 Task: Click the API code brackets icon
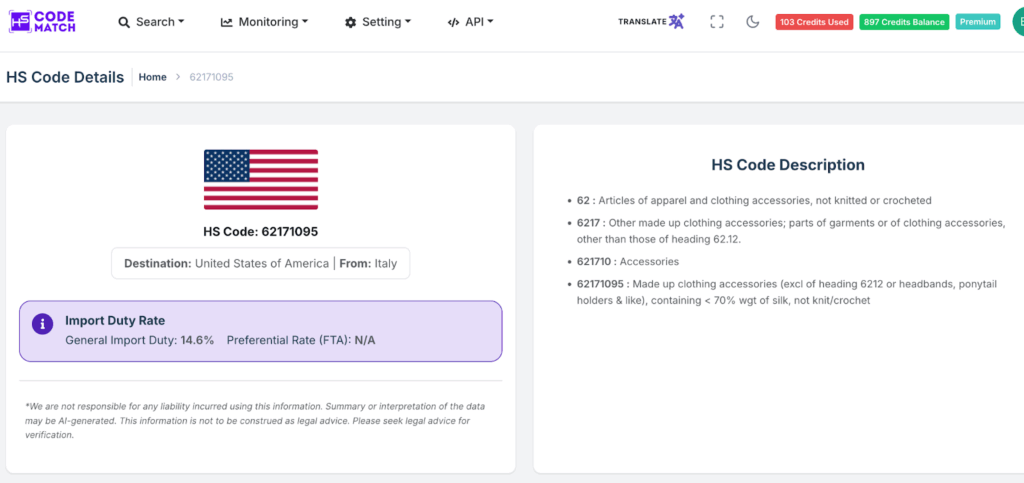tap(454, 22)
